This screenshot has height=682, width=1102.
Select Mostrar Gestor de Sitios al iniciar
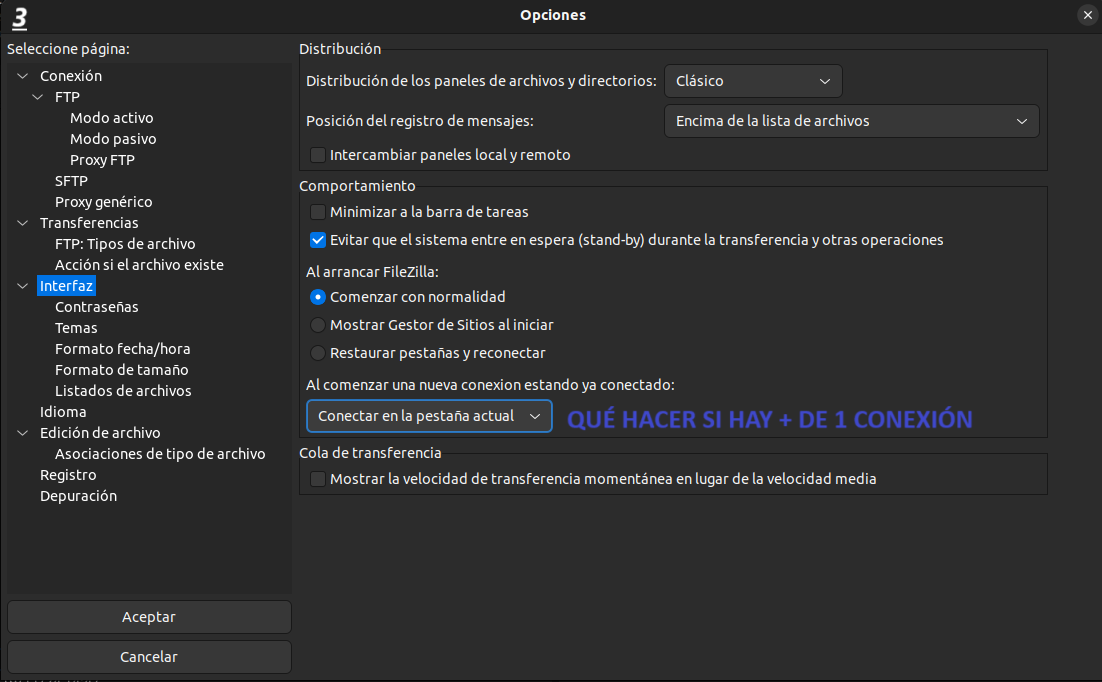(318, 325)
